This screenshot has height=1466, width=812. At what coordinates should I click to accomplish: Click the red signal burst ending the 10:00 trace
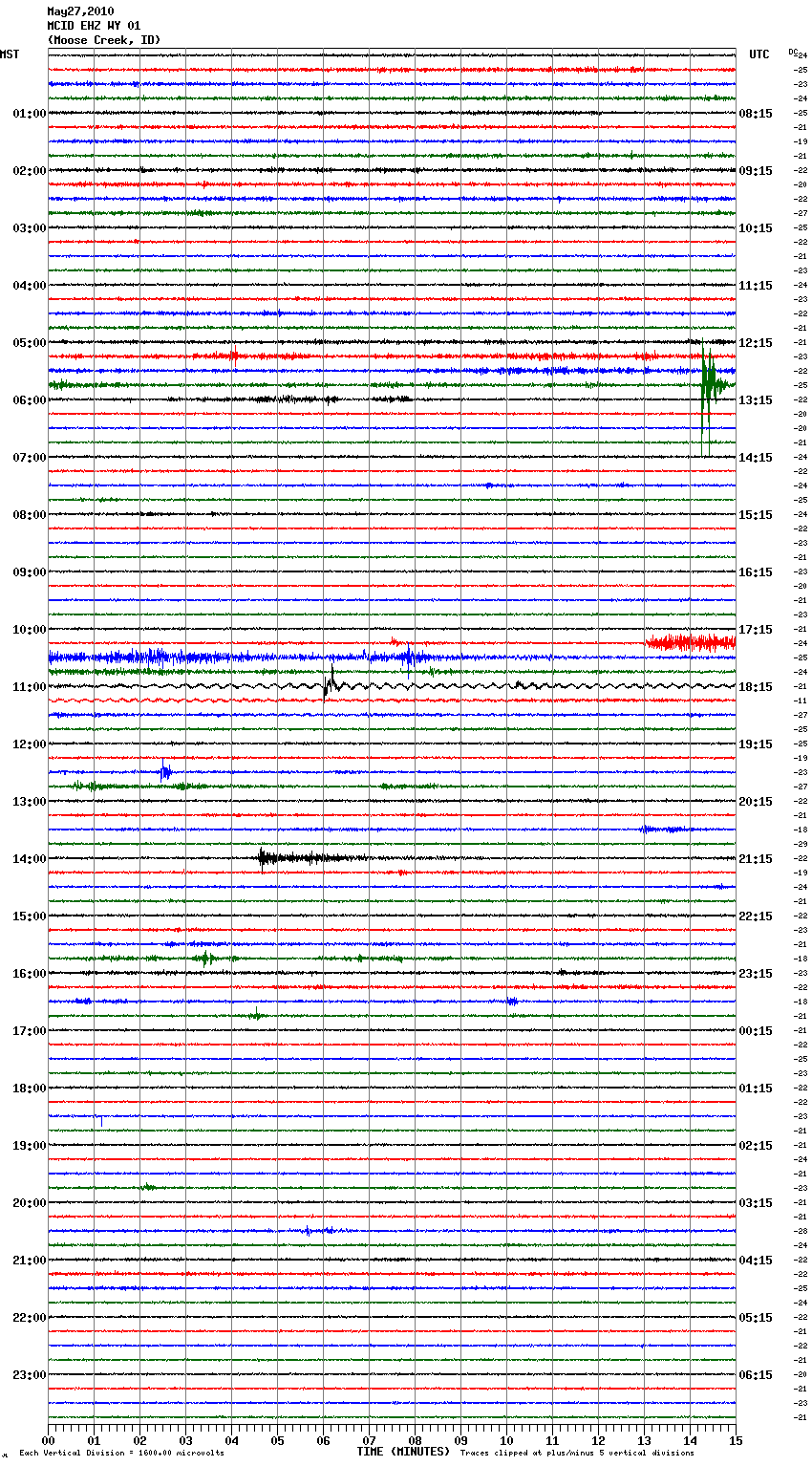click(x=690, y=643)
